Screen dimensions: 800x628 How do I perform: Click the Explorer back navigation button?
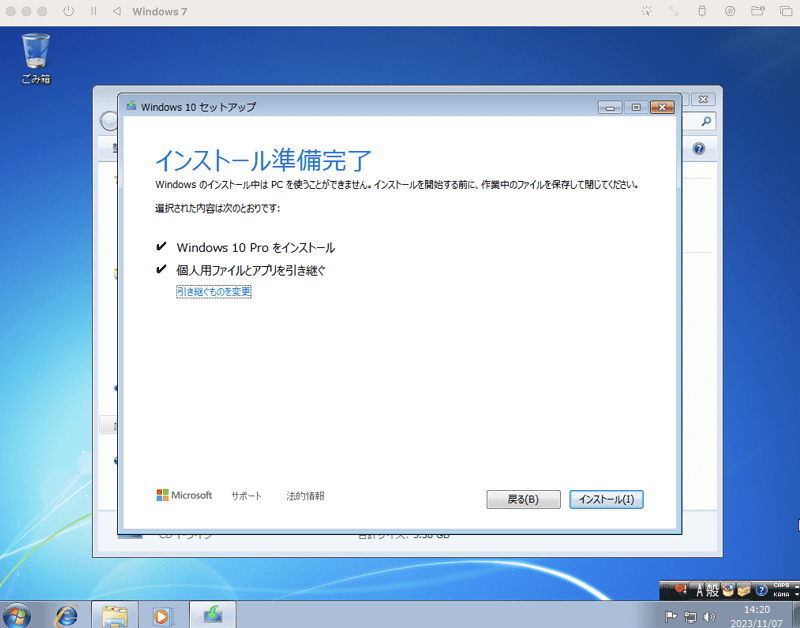(108, 121)
